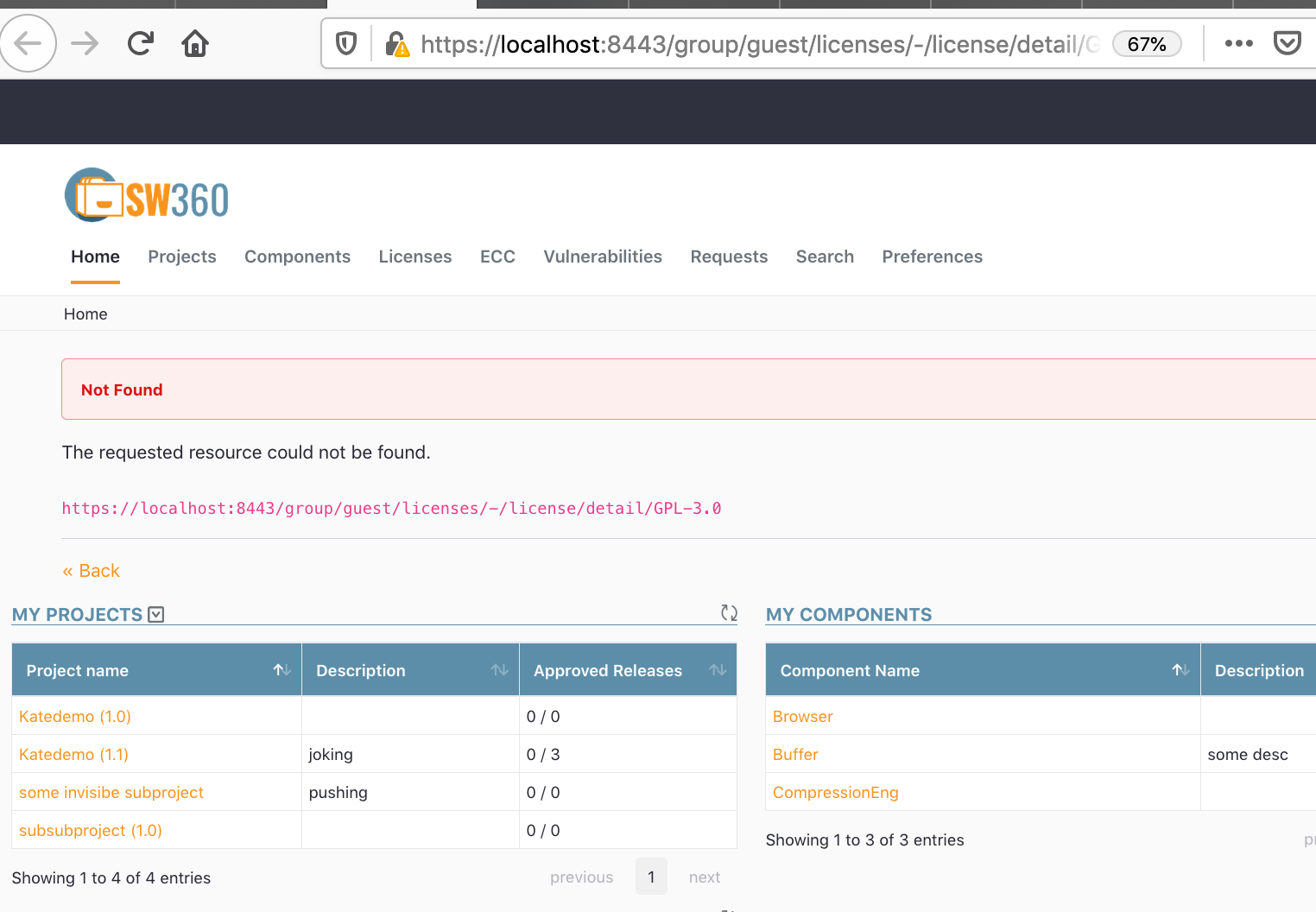Click the SW360 logo
1316x912 pixels.
(x=145, y=194)
